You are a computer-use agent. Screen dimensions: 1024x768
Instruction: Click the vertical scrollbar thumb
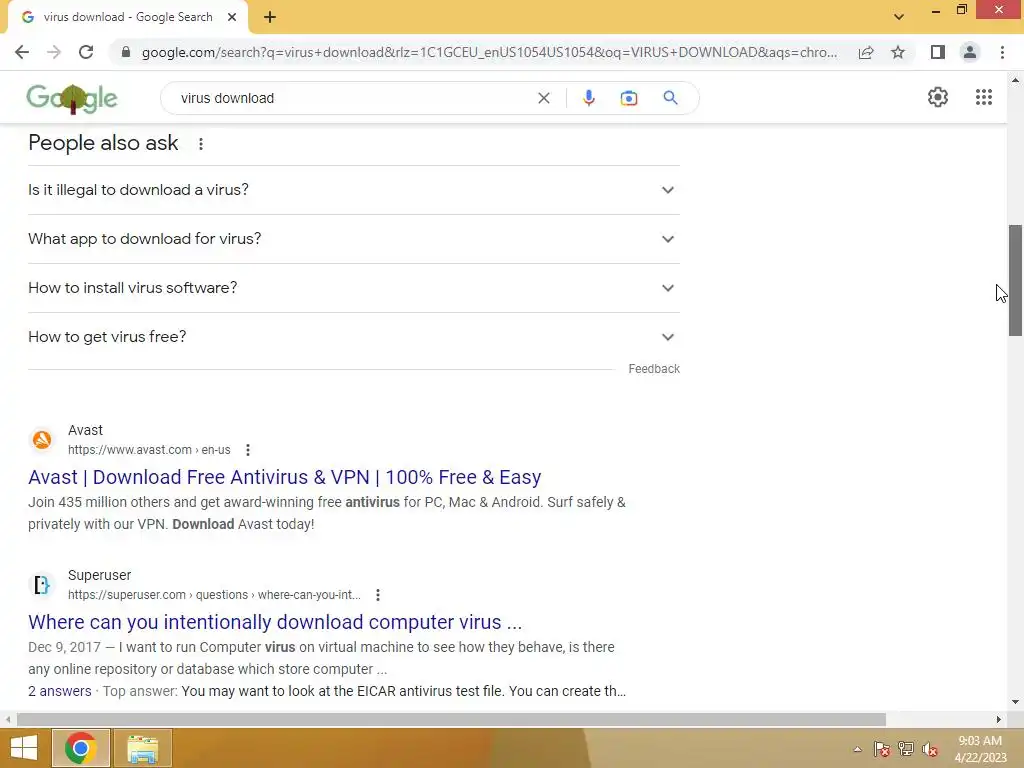1015,280
